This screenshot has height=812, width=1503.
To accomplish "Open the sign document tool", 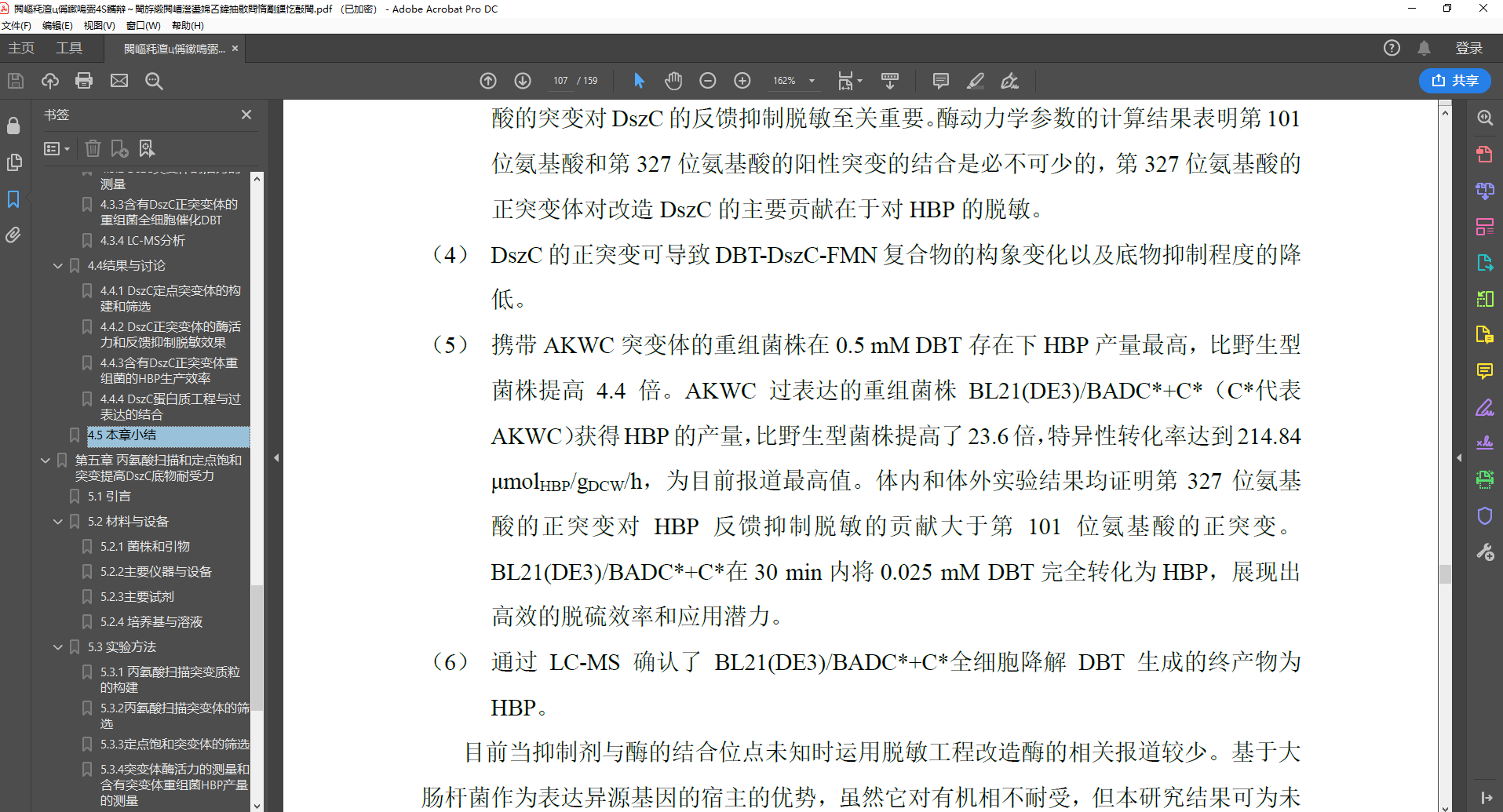I will click(x=1010, y=81).
